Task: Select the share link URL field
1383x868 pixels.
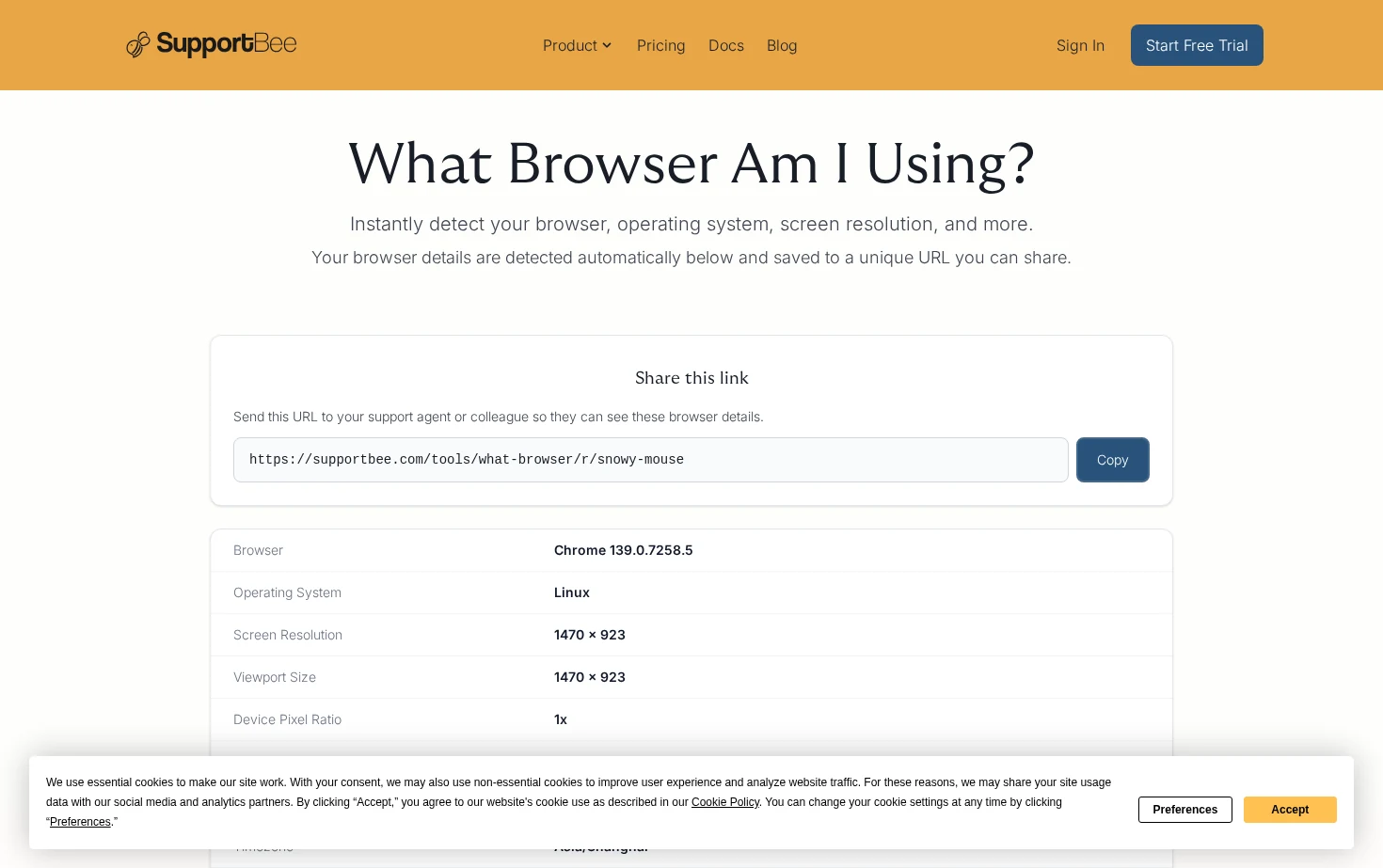Action: tap(651, 460)
